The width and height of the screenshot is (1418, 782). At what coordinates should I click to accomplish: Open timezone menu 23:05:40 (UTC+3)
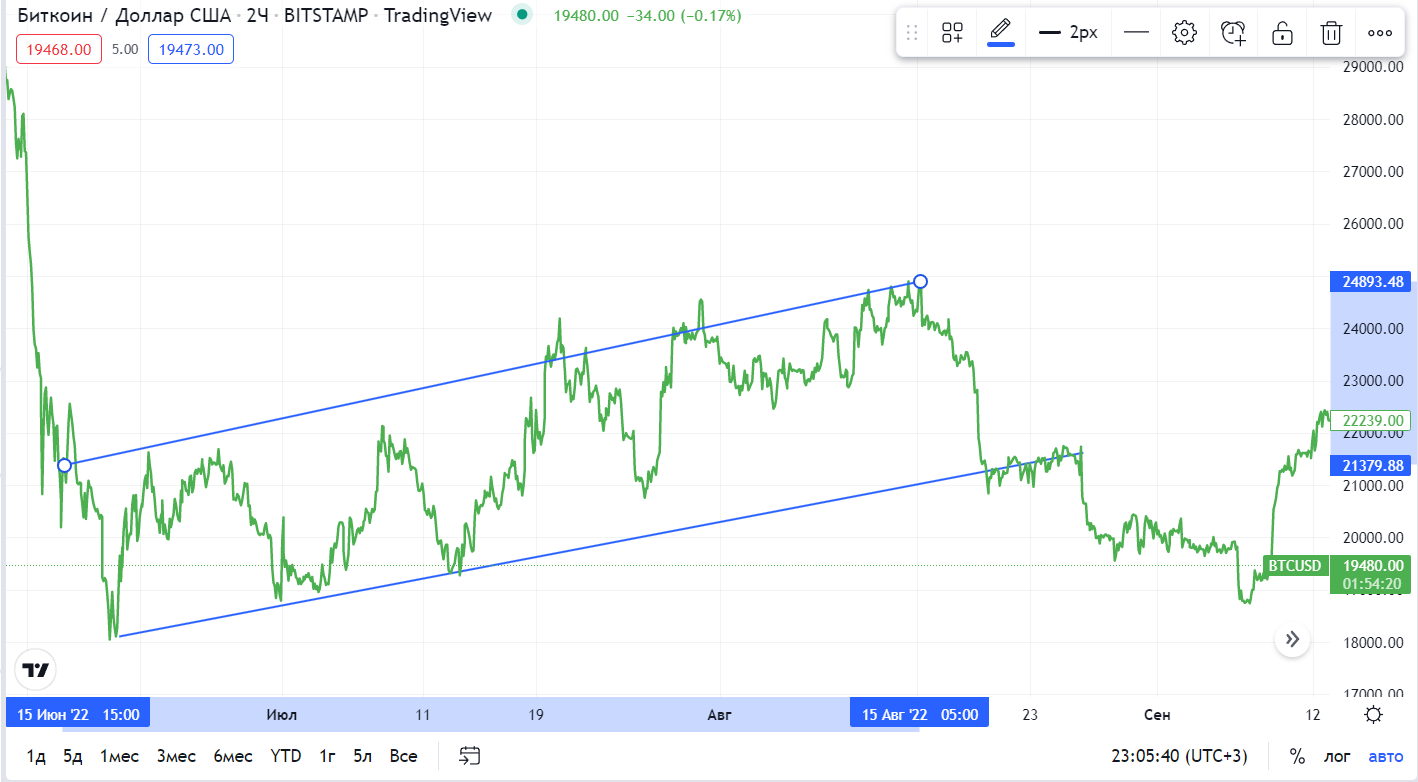(1182, 756)
